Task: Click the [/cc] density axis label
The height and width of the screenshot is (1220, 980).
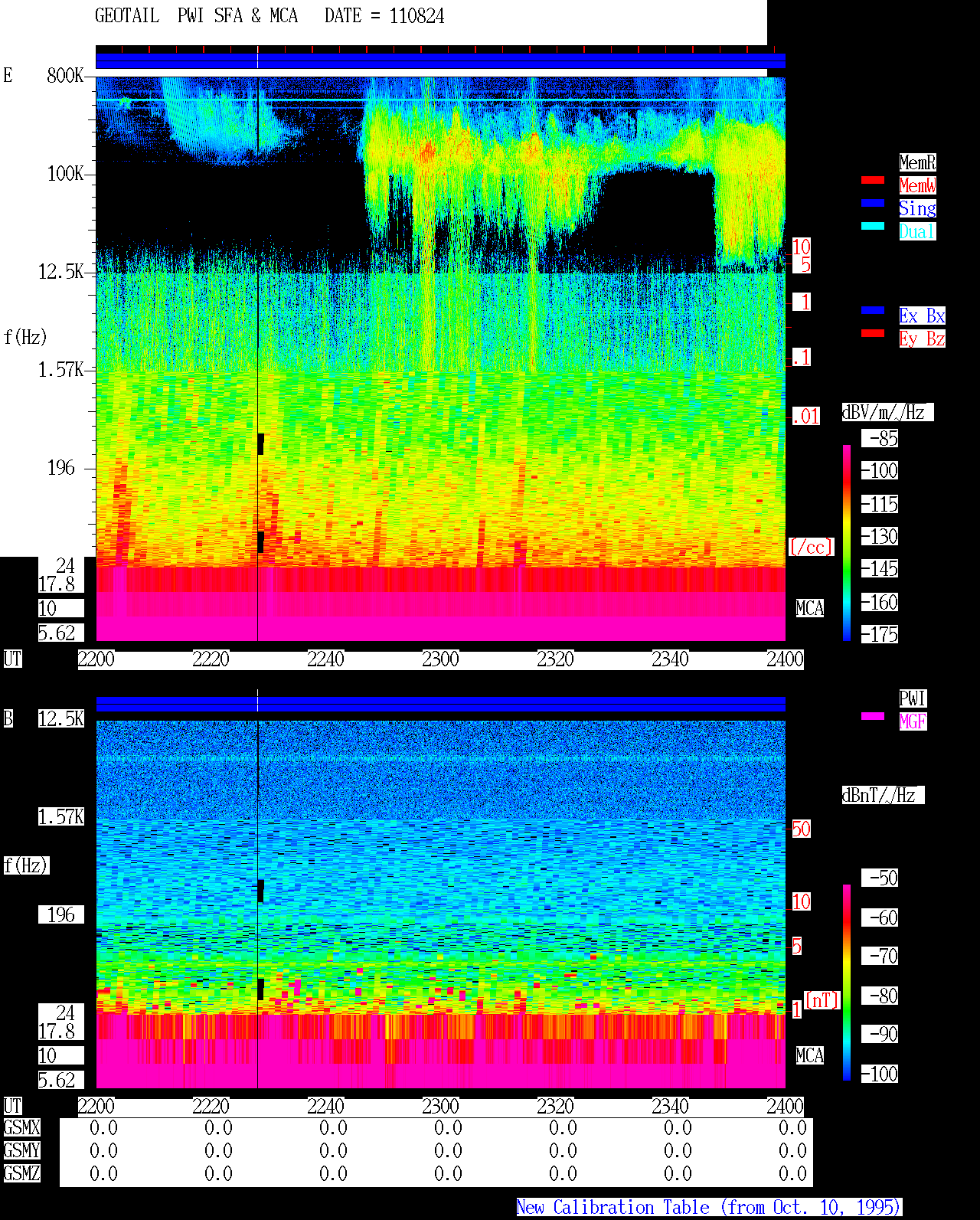Action: coord(811,548)
